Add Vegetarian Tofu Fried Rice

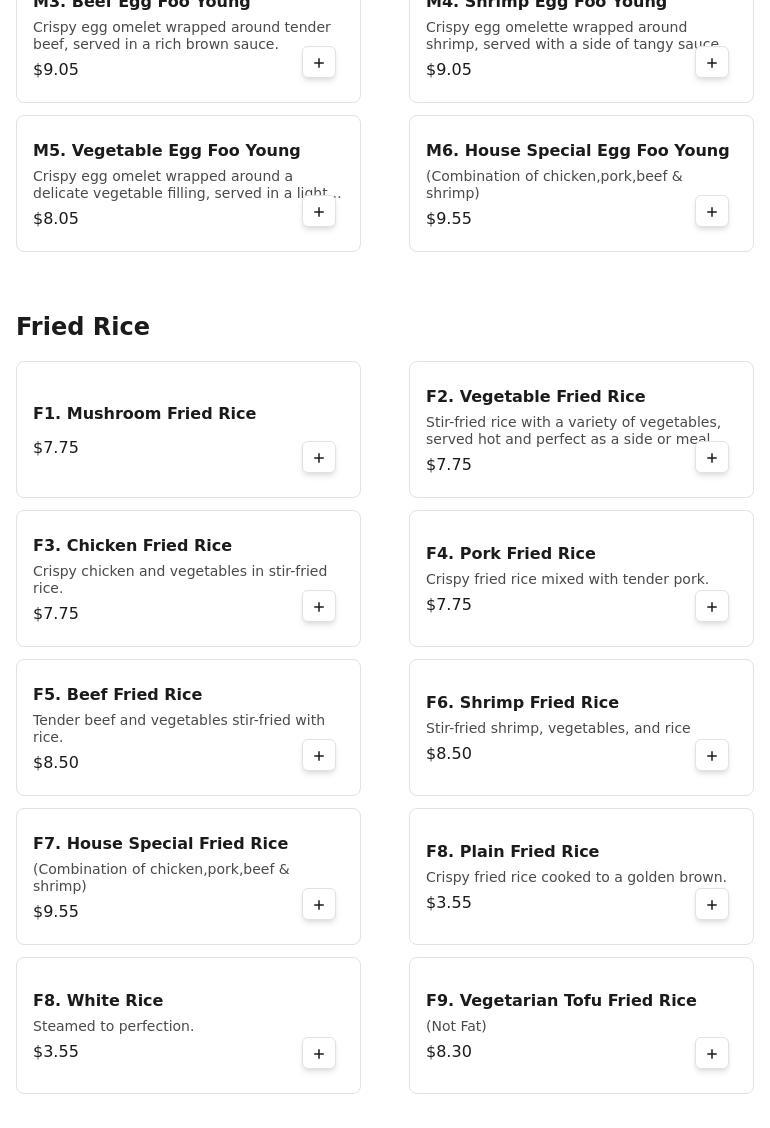point(712,1054)
